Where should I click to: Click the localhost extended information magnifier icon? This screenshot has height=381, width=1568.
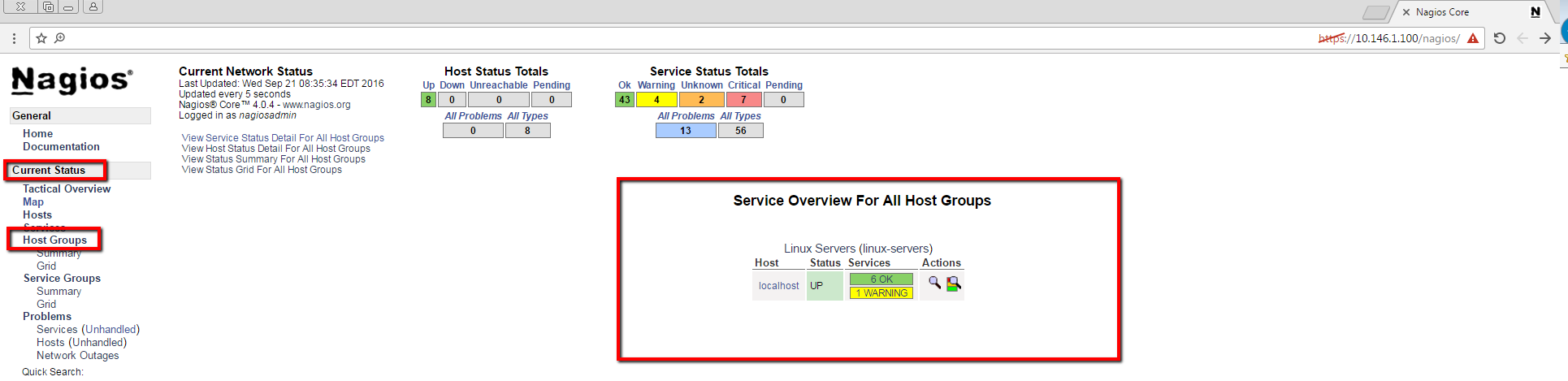pos(934,283)
